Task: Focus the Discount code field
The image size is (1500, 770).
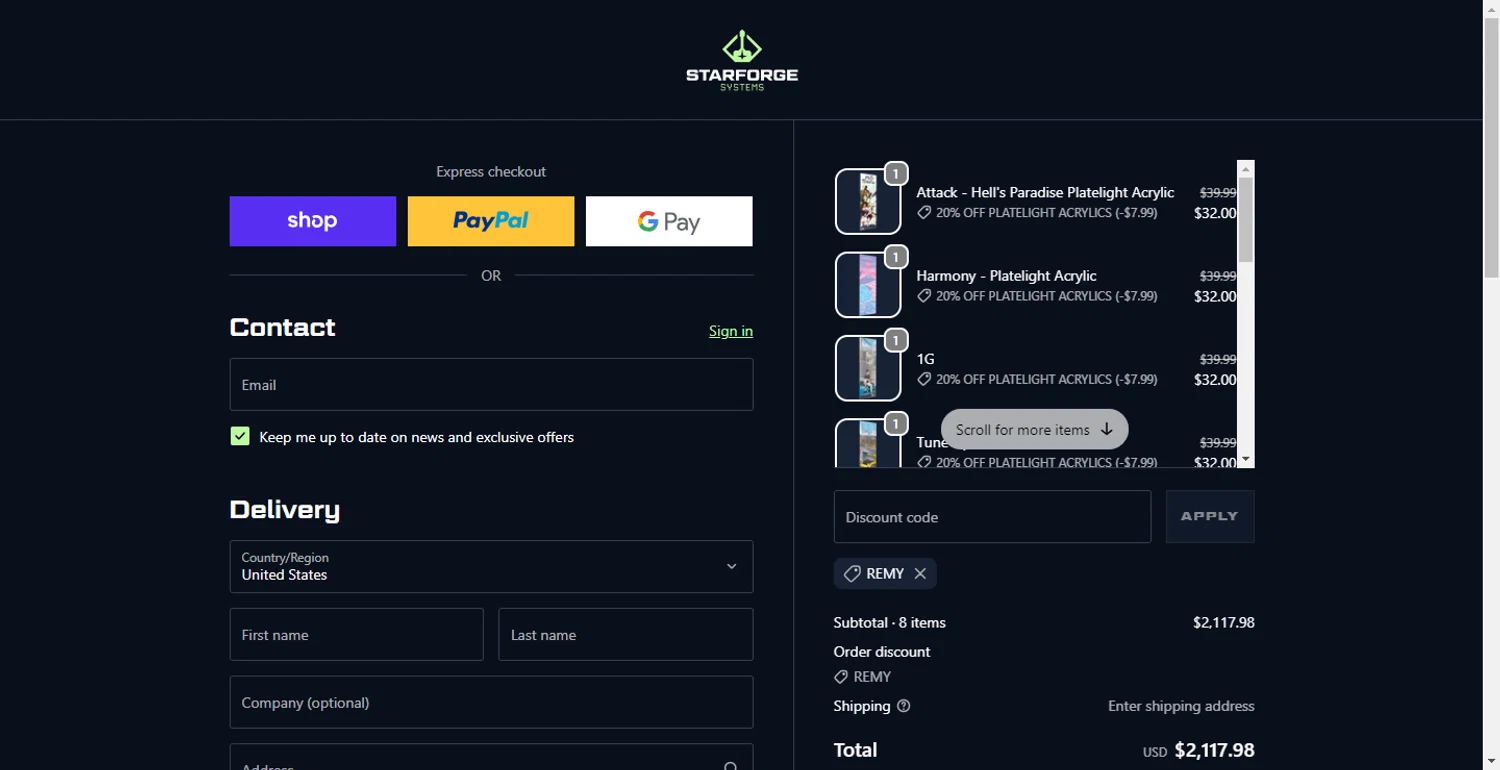Action: 992,517
